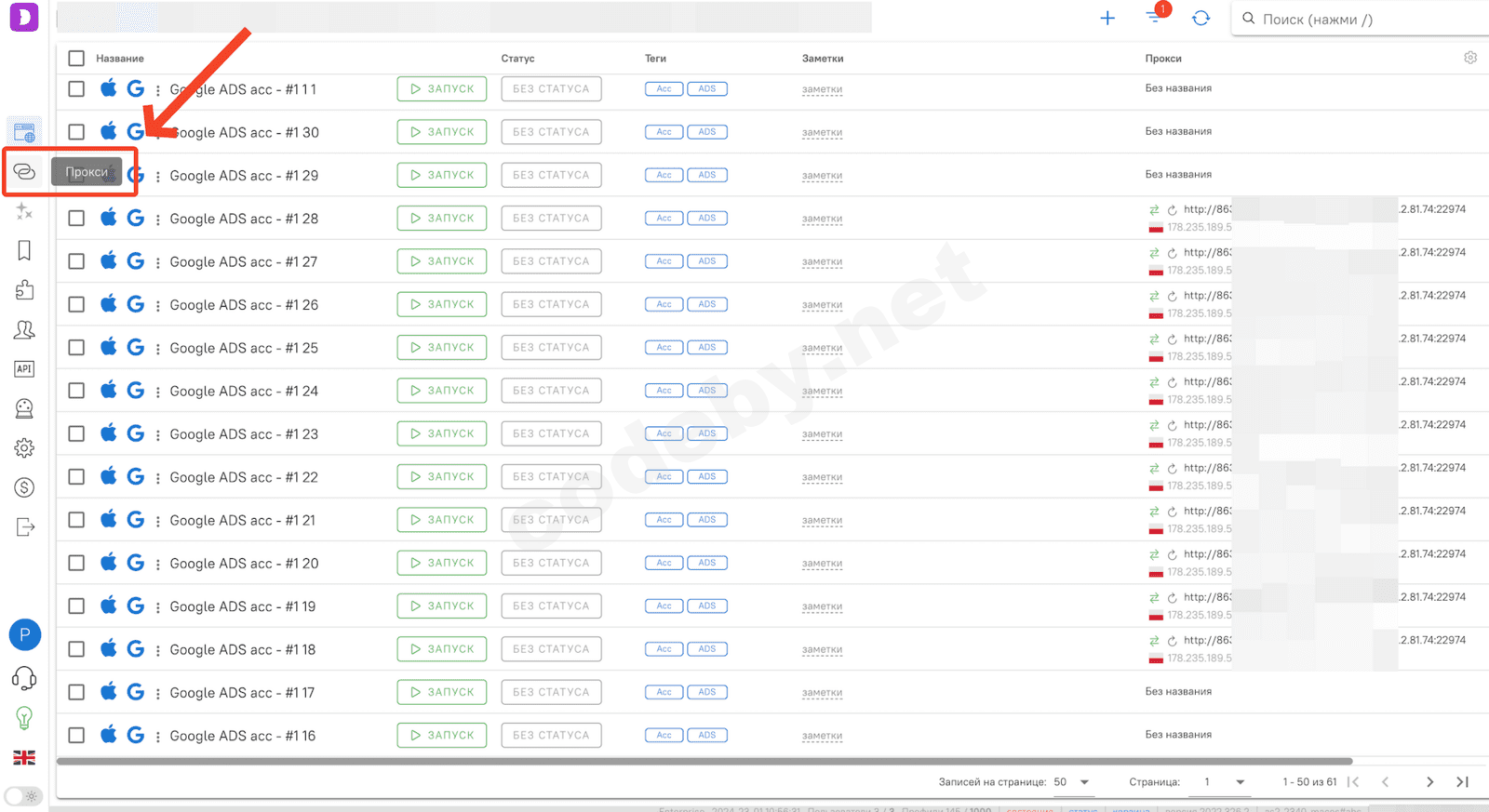Check the box for Google ADS acc #1 22
This screenshot has height=812, width=1489.
[76, 477]
